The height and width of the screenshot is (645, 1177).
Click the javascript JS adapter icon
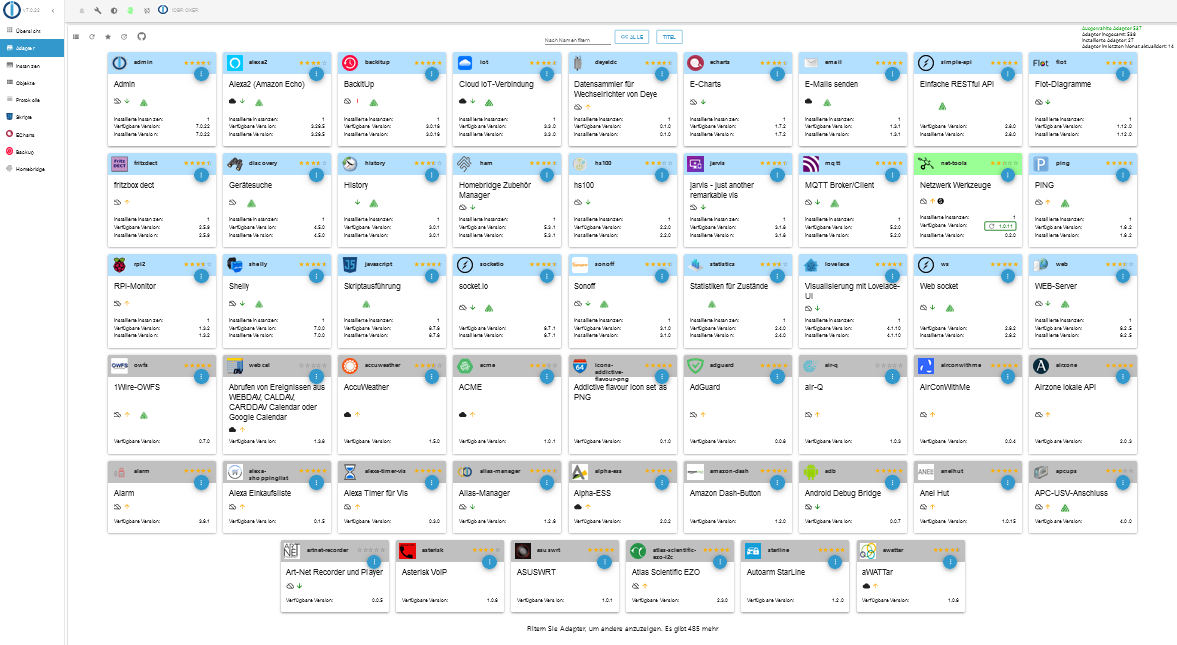pos(350,265)
